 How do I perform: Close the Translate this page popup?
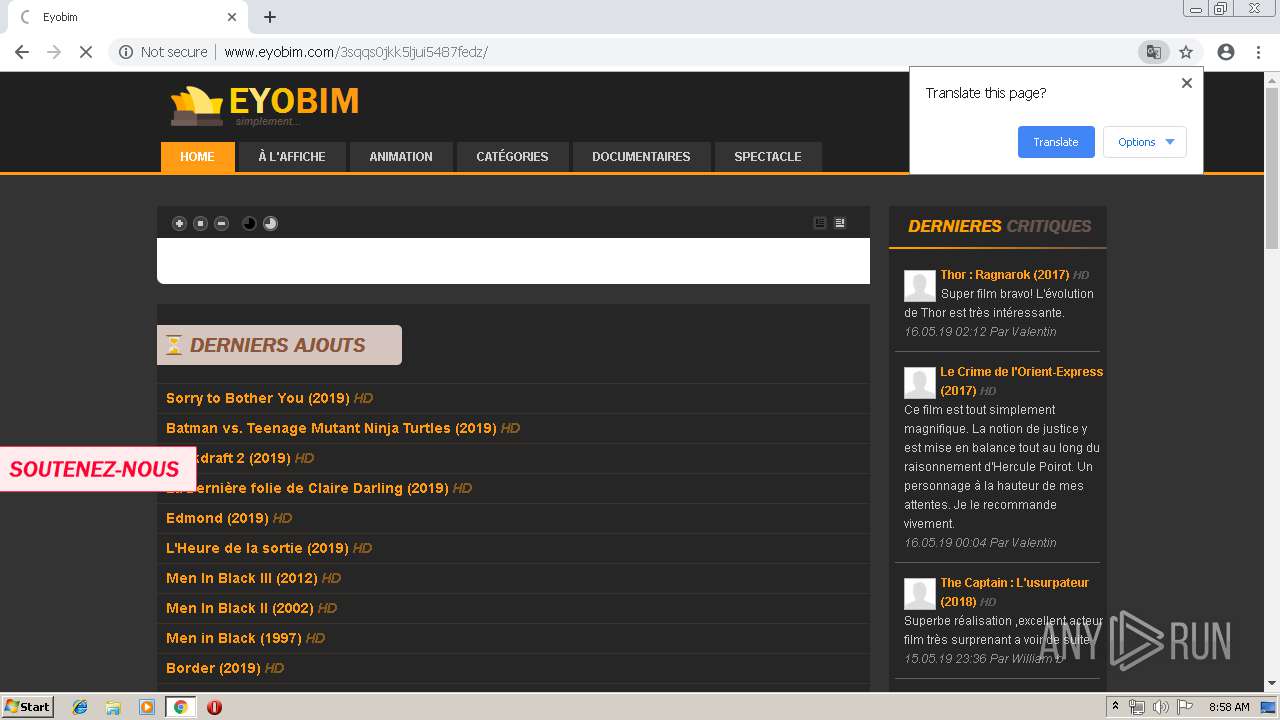[x=1187, y=83]
